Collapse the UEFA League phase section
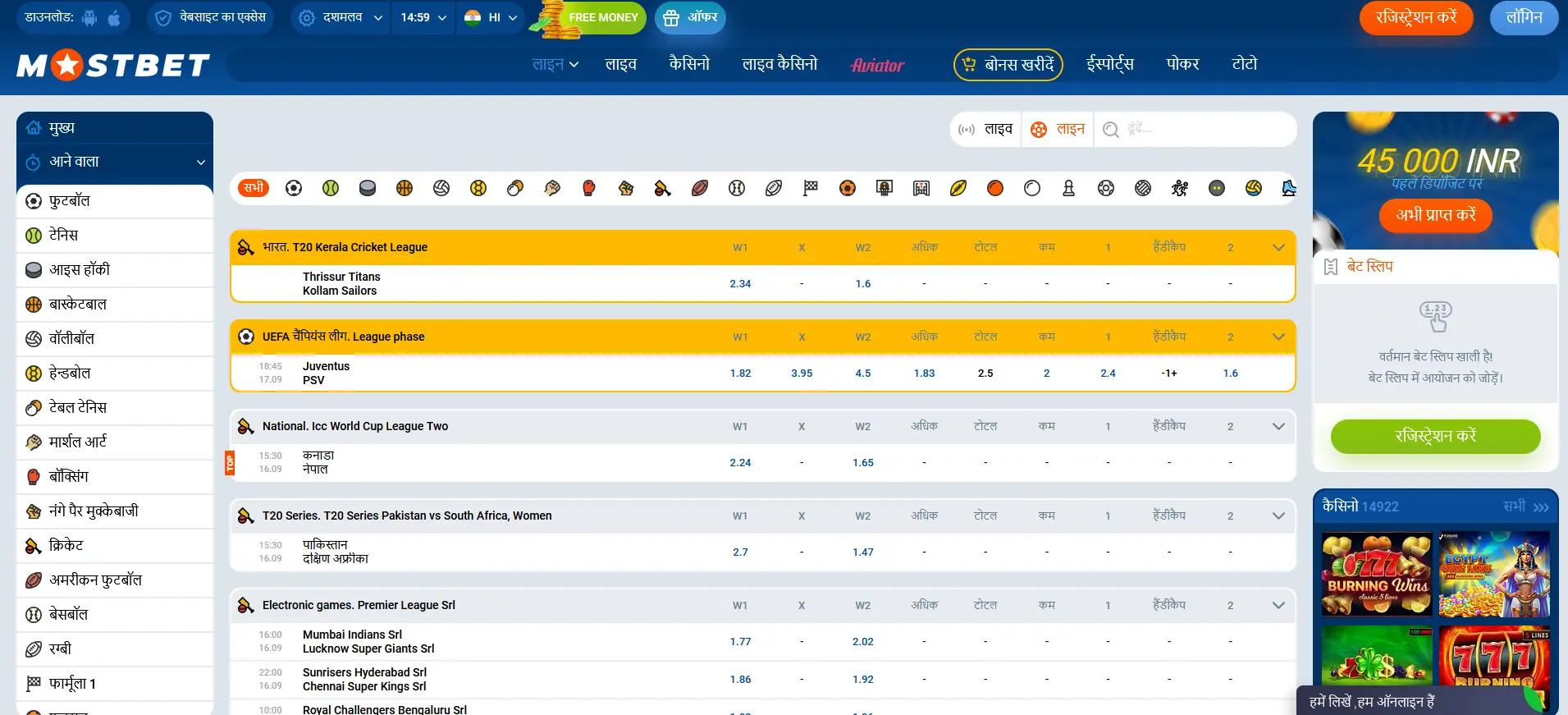The image size is (1568, 715). click(1278, 337)
